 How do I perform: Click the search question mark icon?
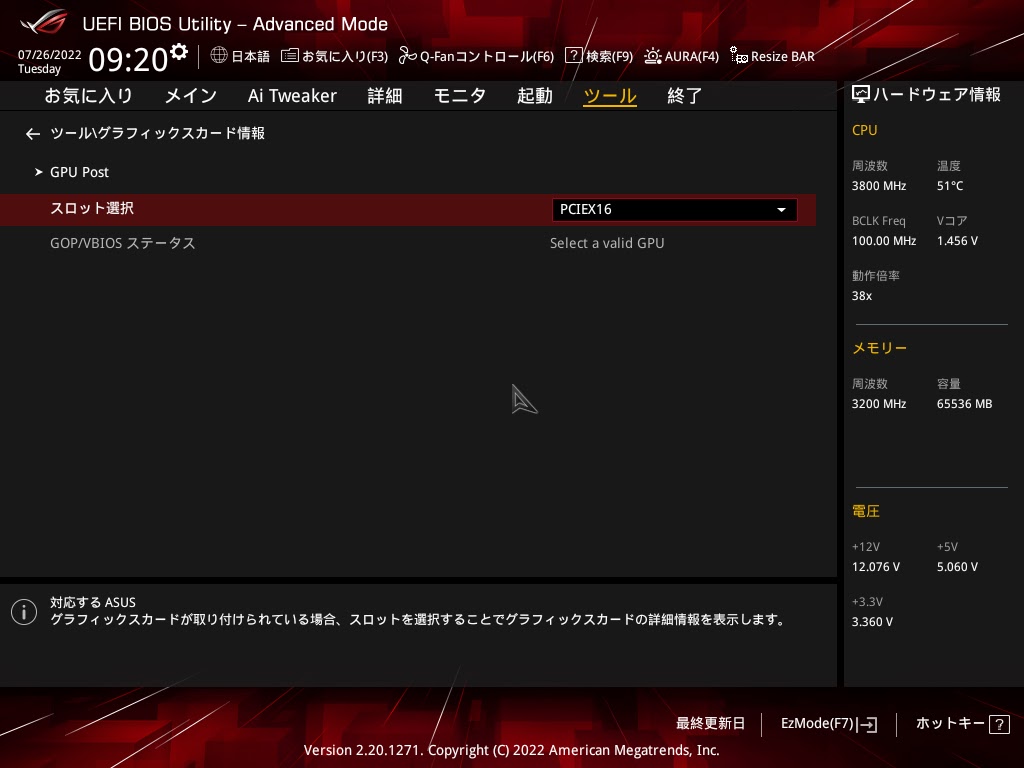coord(573,56)
